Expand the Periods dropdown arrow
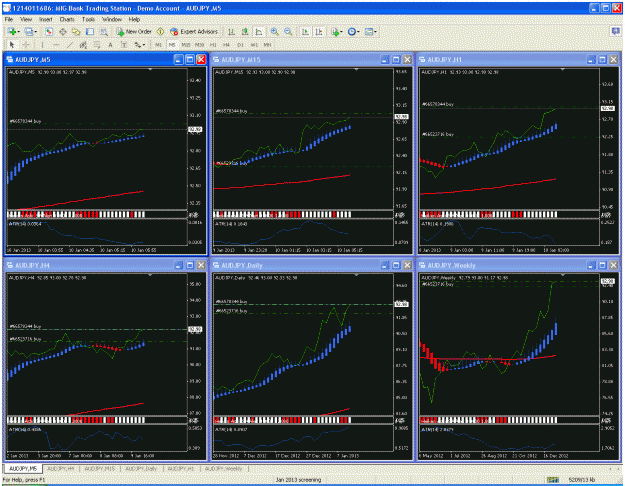The height and width of the screenshot is (486, 625). [358, 32]
